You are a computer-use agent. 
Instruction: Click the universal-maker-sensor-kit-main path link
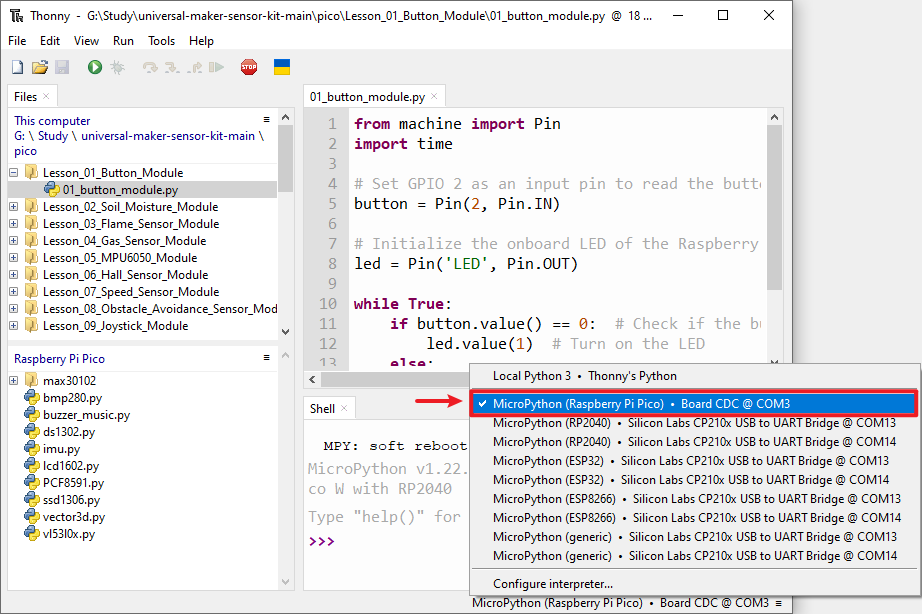point(168,136)
